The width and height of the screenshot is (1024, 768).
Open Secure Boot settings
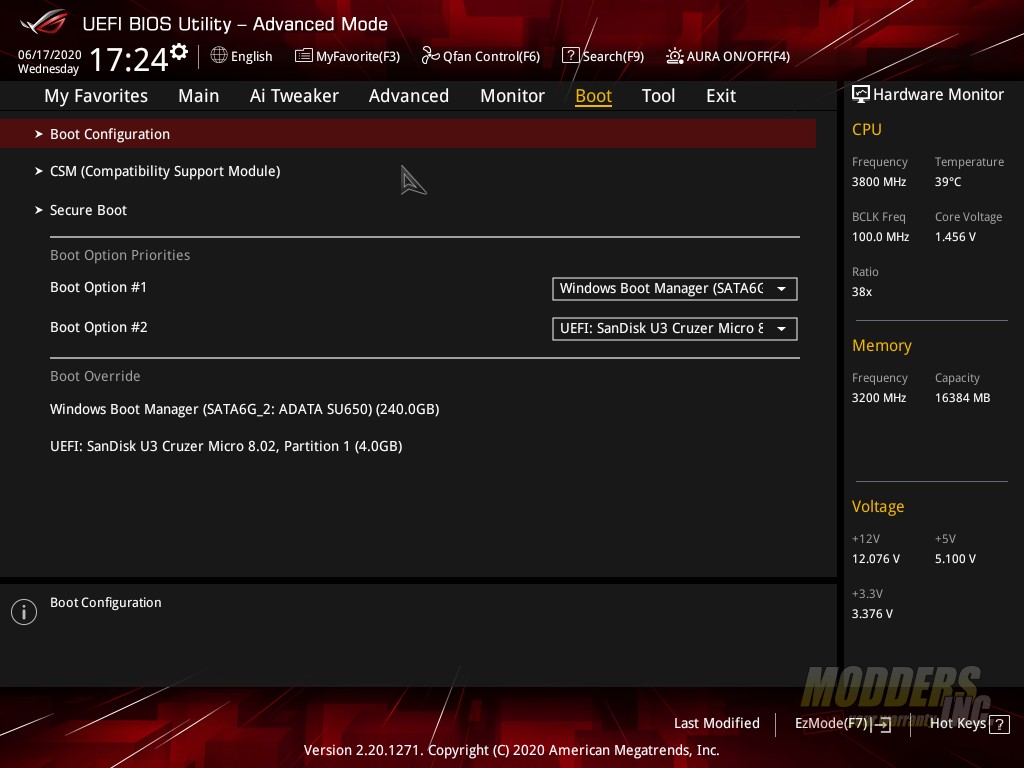point(88,210)
